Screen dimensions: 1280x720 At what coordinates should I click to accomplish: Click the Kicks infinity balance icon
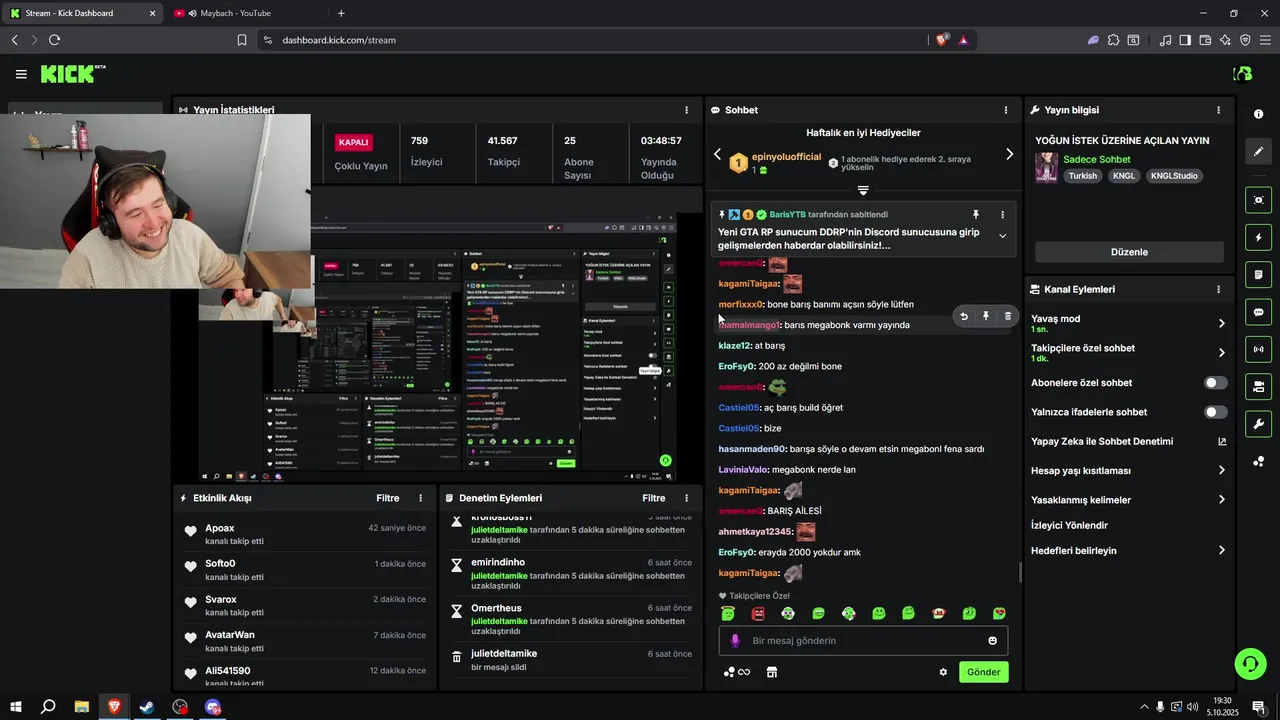point(737,672)
